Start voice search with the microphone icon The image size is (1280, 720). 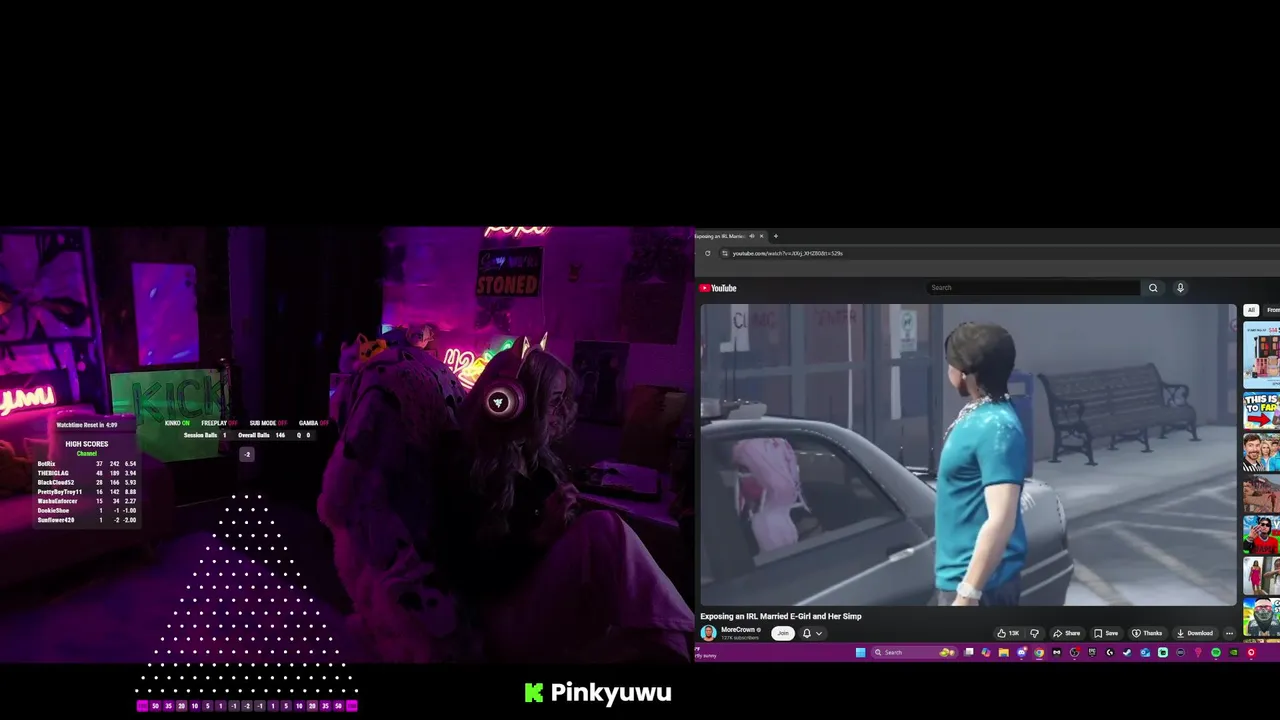click(x=1180, y=288)
